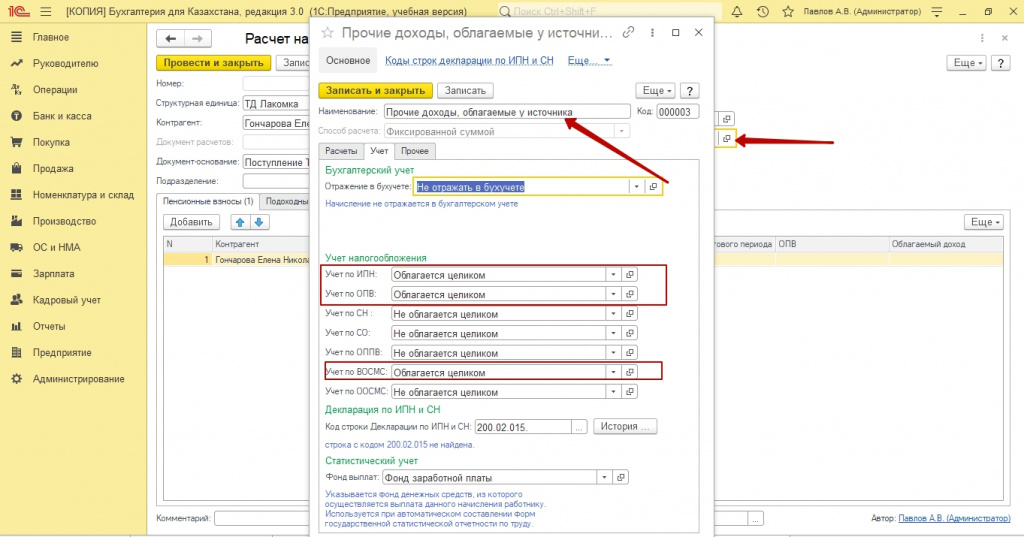Open Кадровый учет section
1024x537 pixels.
tap(67, 300)
